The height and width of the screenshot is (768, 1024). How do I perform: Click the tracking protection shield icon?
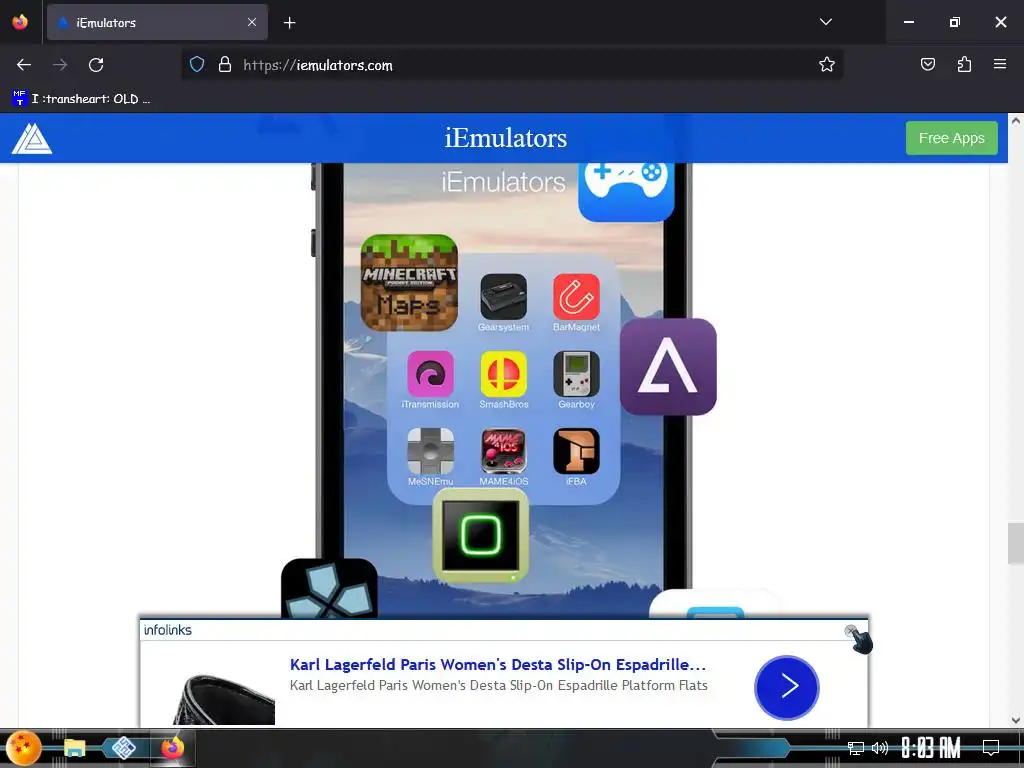pyautogui.click(x=197, y=65)
